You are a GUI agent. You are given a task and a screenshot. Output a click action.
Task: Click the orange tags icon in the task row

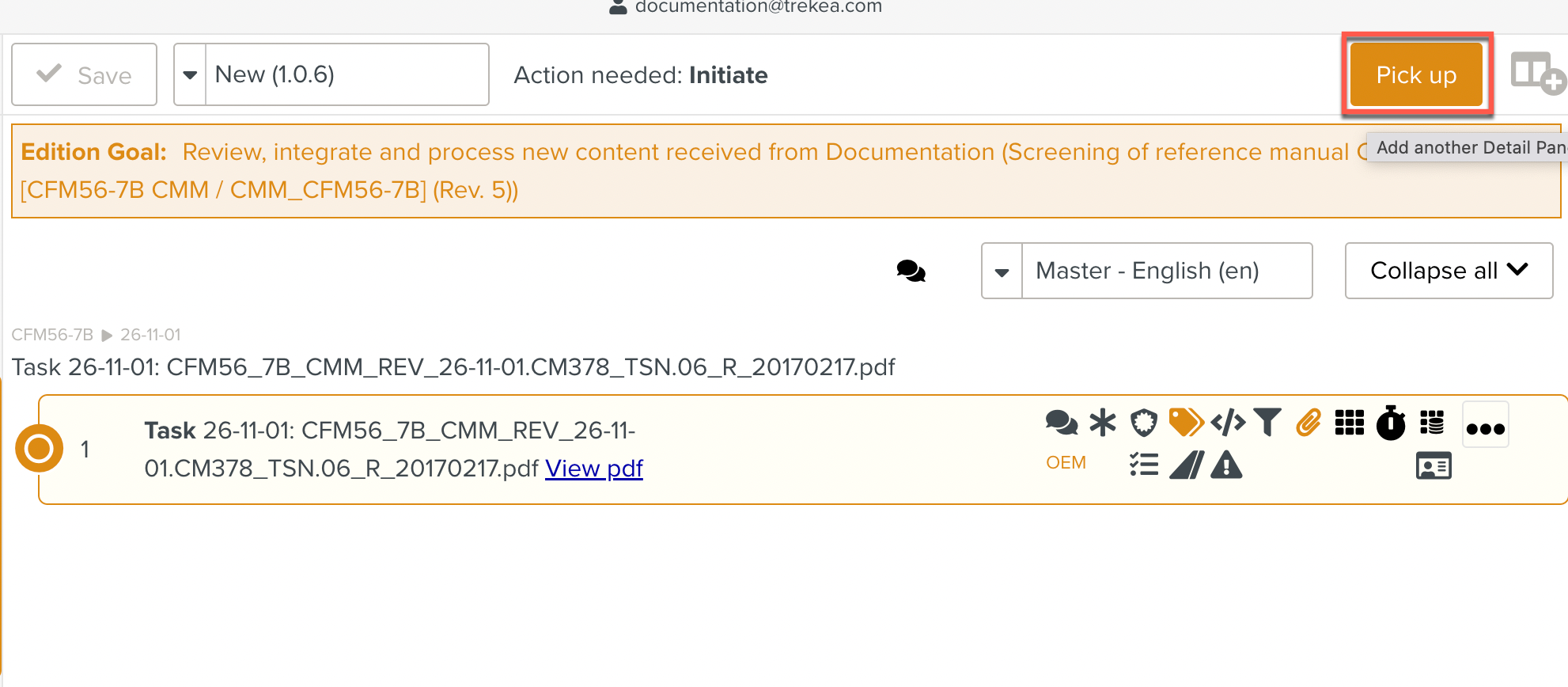click(x=1185, y=423)
